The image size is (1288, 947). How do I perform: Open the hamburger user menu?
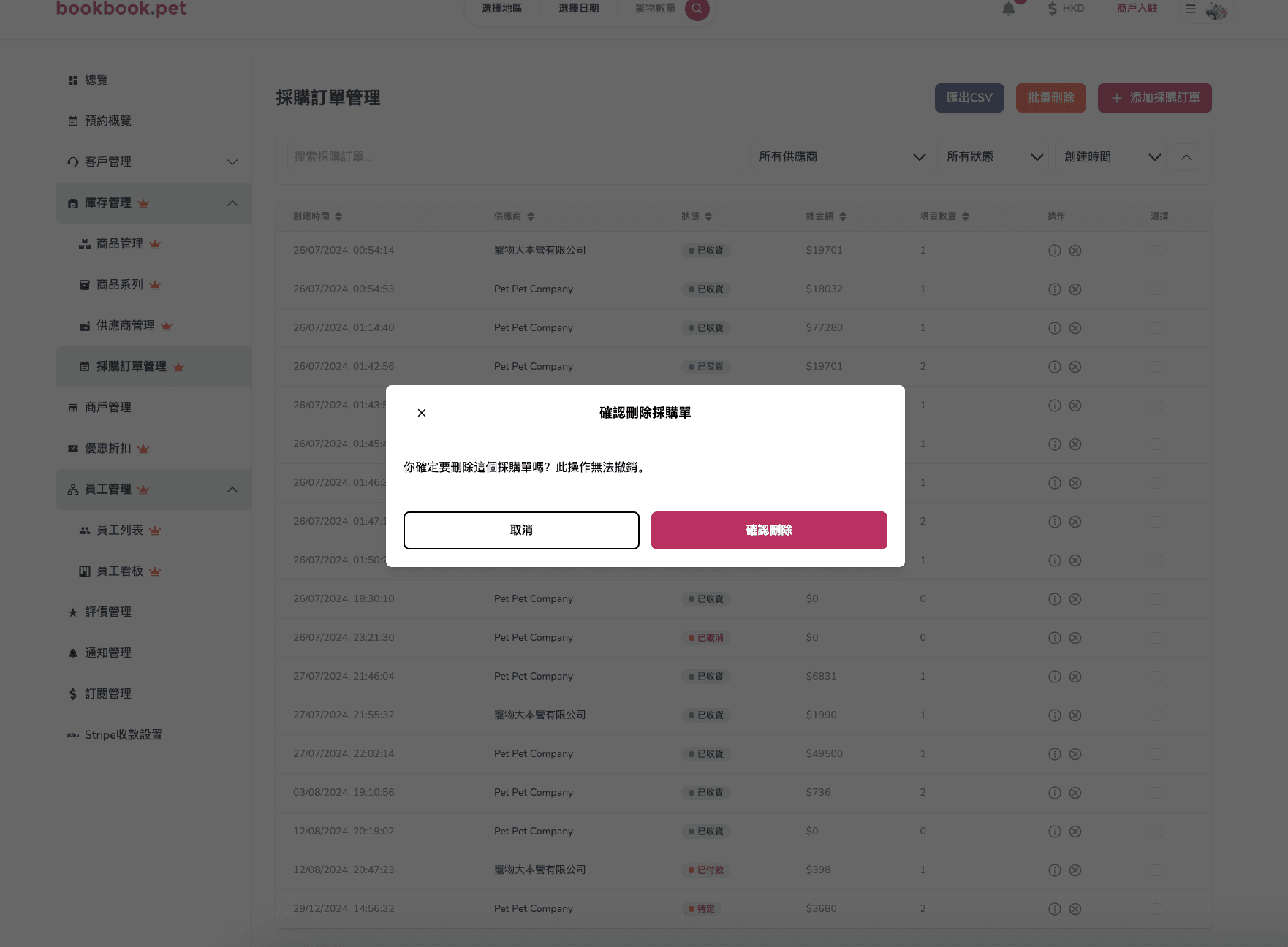pos(1191,9)
